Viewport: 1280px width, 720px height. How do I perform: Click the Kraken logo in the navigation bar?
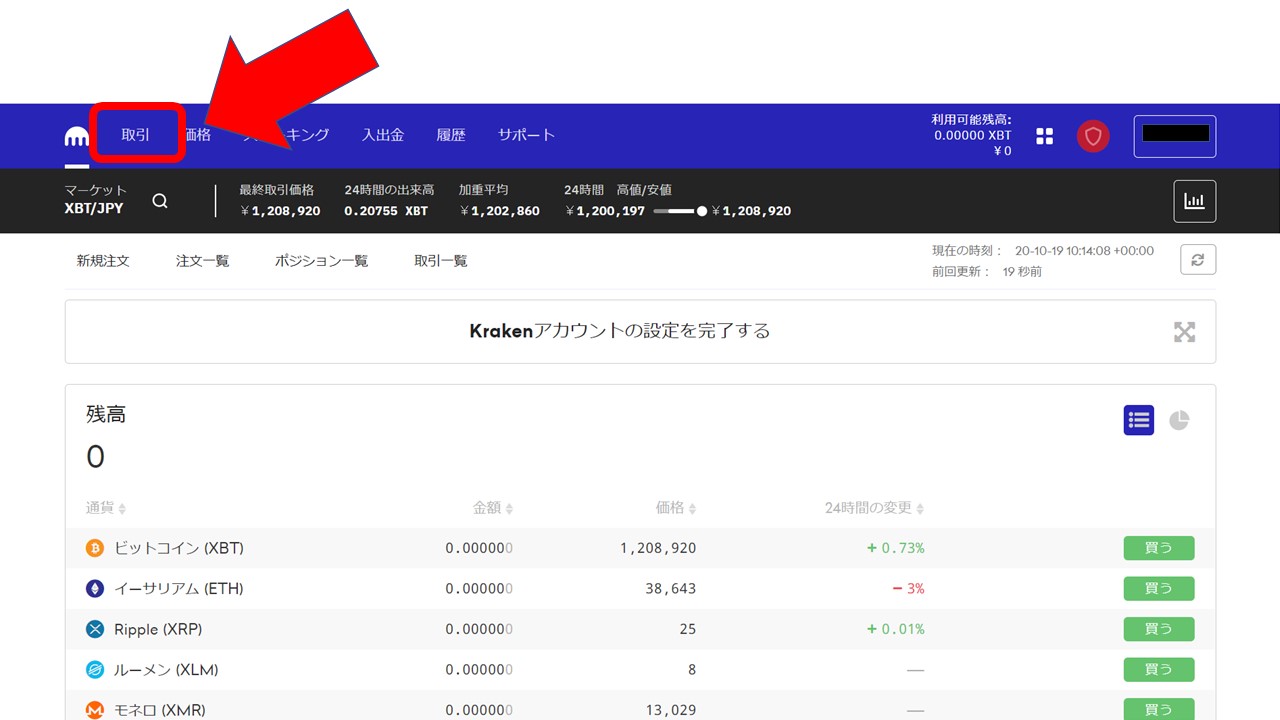(76, 136)
